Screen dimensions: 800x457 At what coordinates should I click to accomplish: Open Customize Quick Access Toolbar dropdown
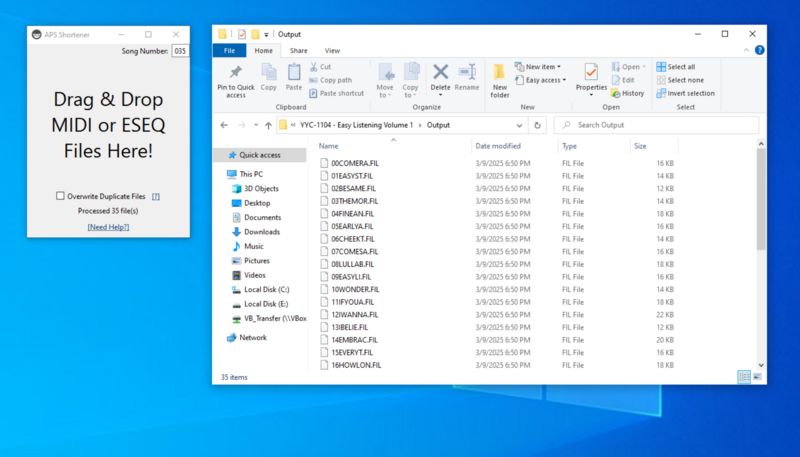[x=266, y=35]
